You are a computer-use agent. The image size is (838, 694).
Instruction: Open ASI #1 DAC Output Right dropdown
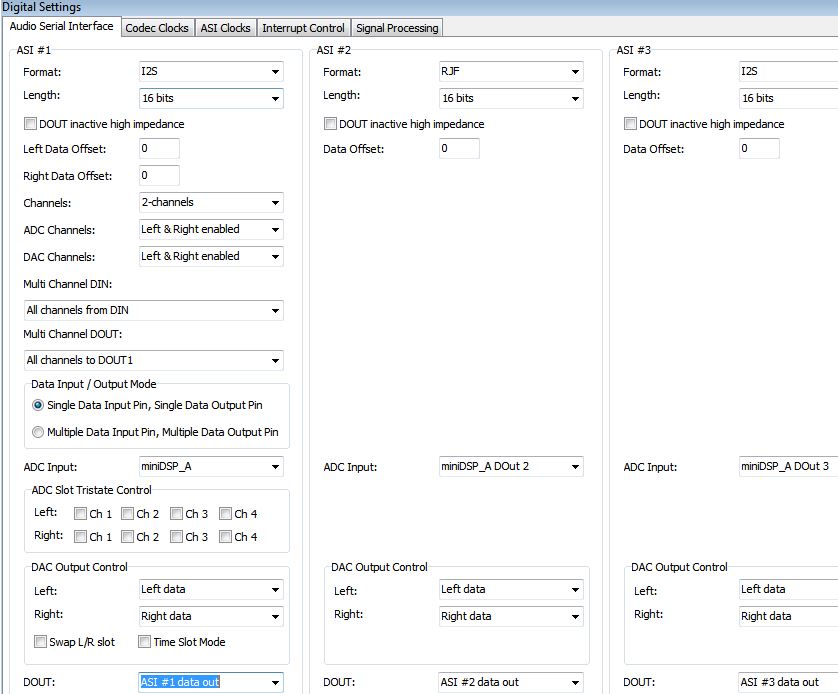point(211,617)
